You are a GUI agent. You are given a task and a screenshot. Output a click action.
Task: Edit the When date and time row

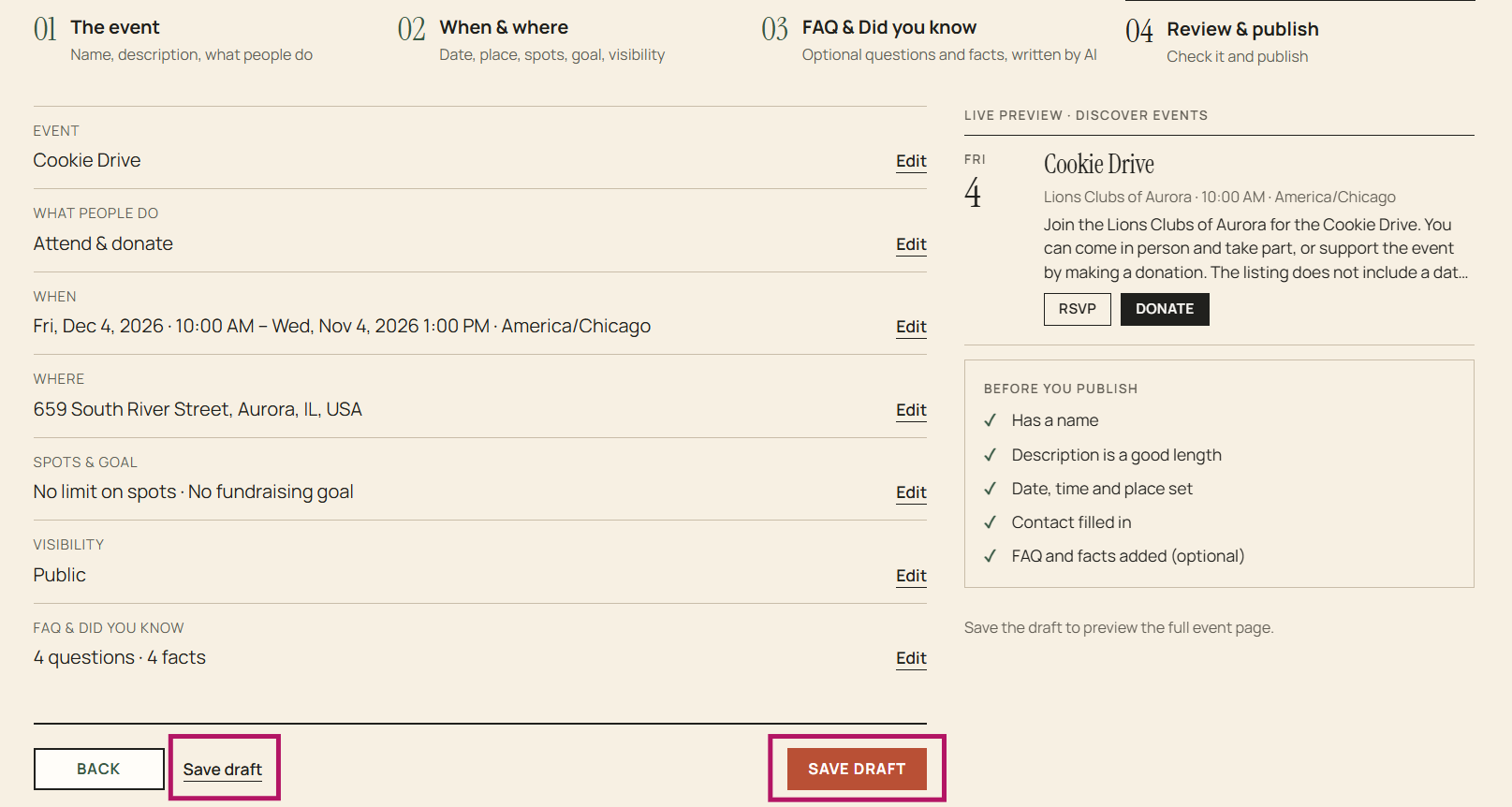coord(911,327)
